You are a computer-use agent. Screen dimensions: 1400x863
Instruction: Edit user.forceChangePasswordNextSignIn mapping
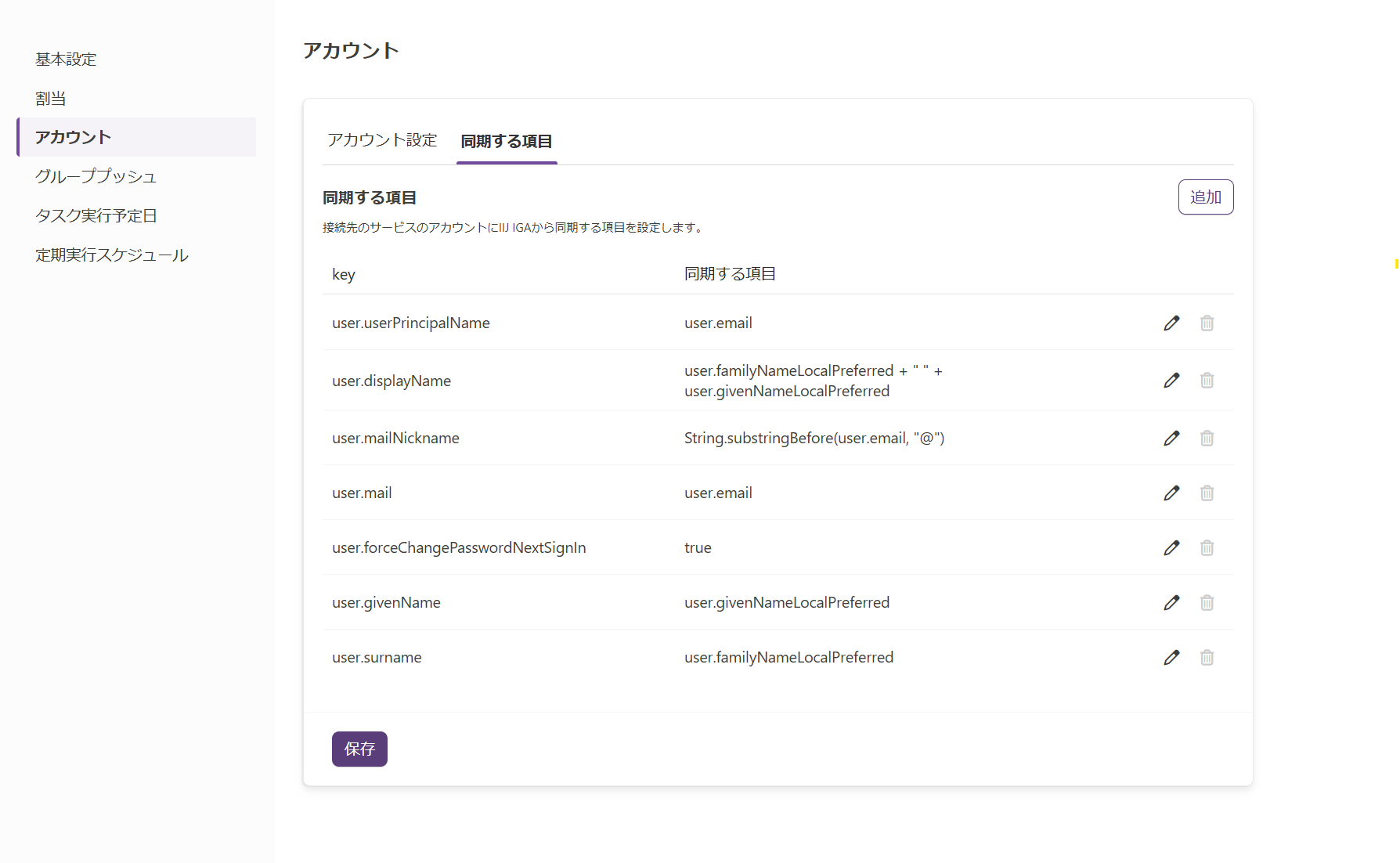[x=1171, y=548]
